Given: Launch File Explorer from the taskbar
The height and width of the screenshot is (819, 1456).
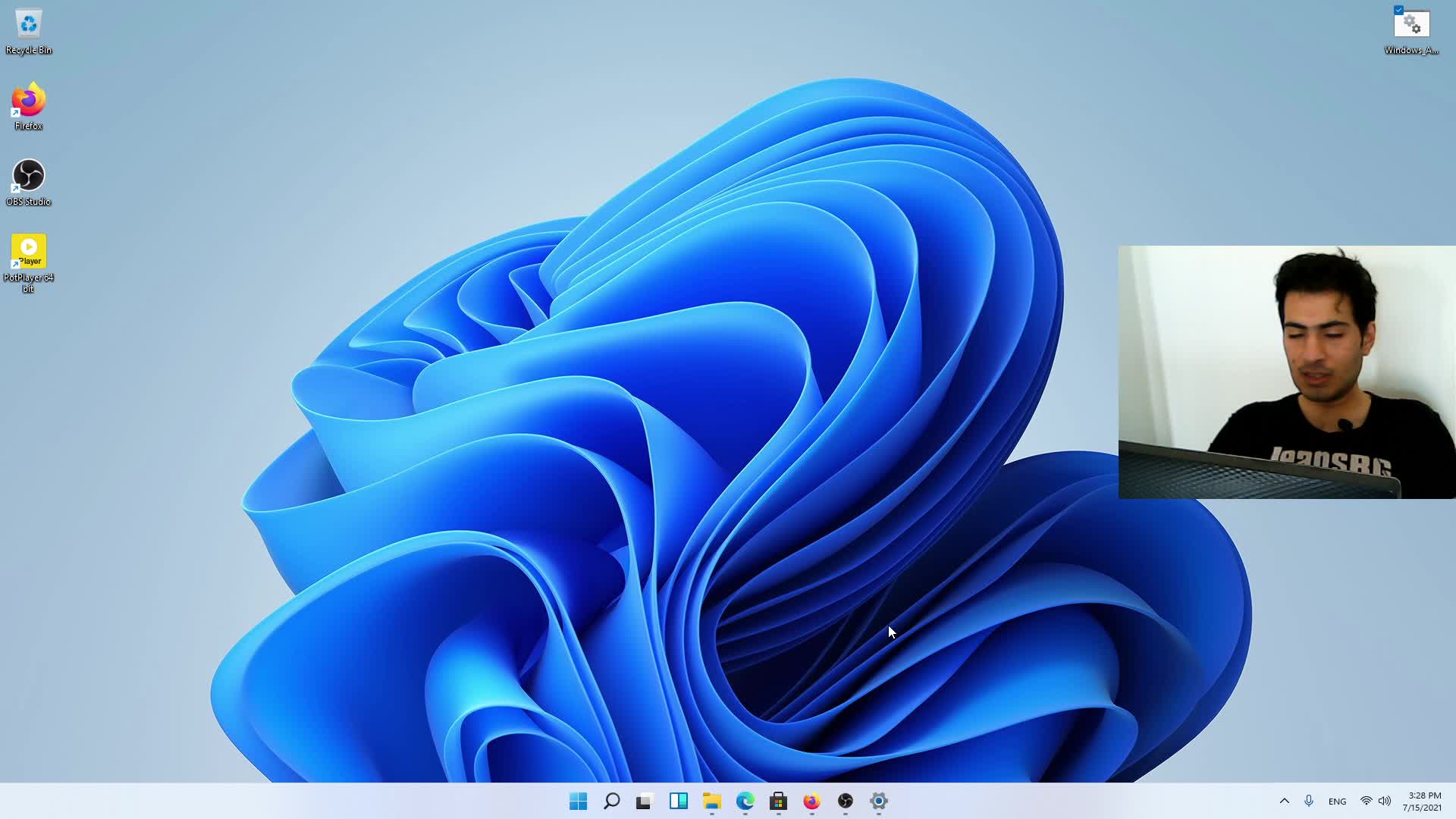Looking at the screenshot, I should 711,801.
